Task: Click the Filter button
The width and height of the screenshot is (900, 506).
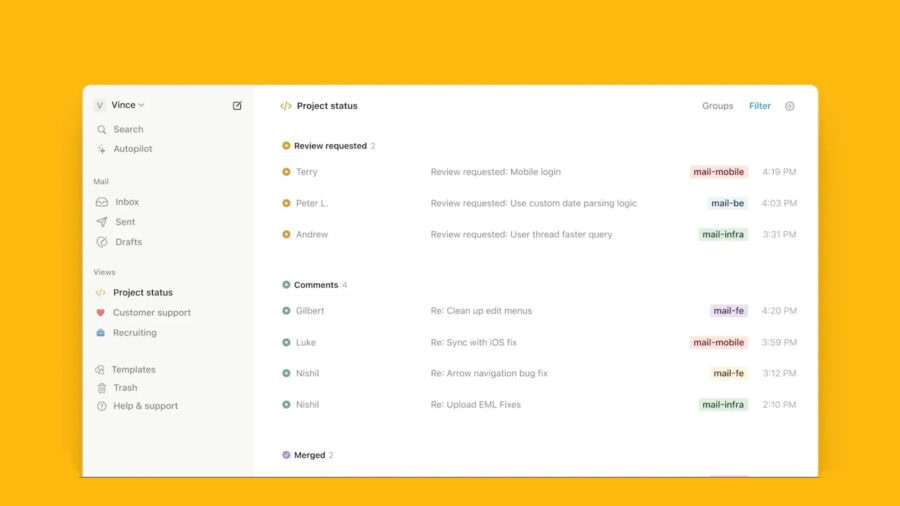Action: coord(759,106)
